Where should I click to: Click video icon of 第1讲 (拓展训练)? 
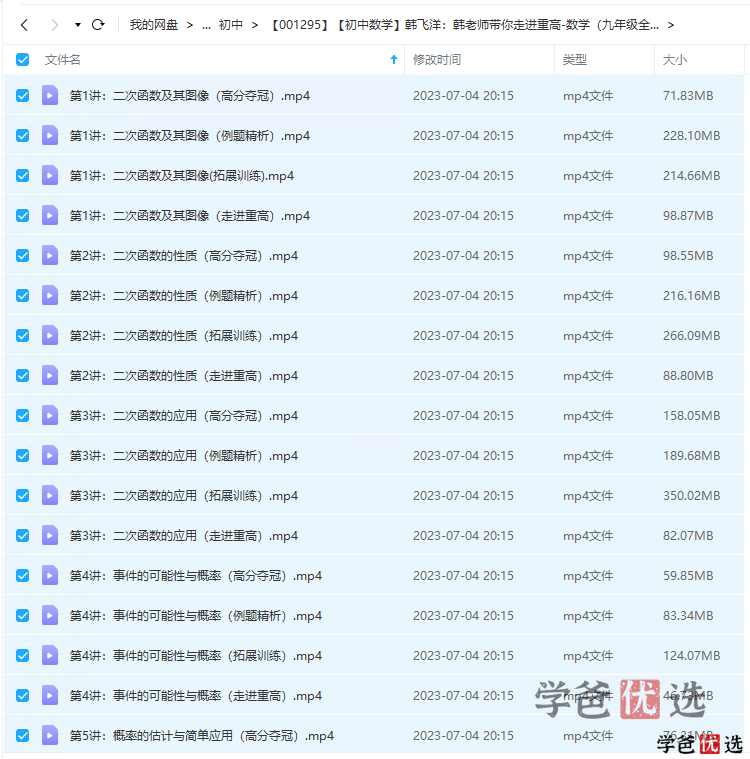point(49,175)
